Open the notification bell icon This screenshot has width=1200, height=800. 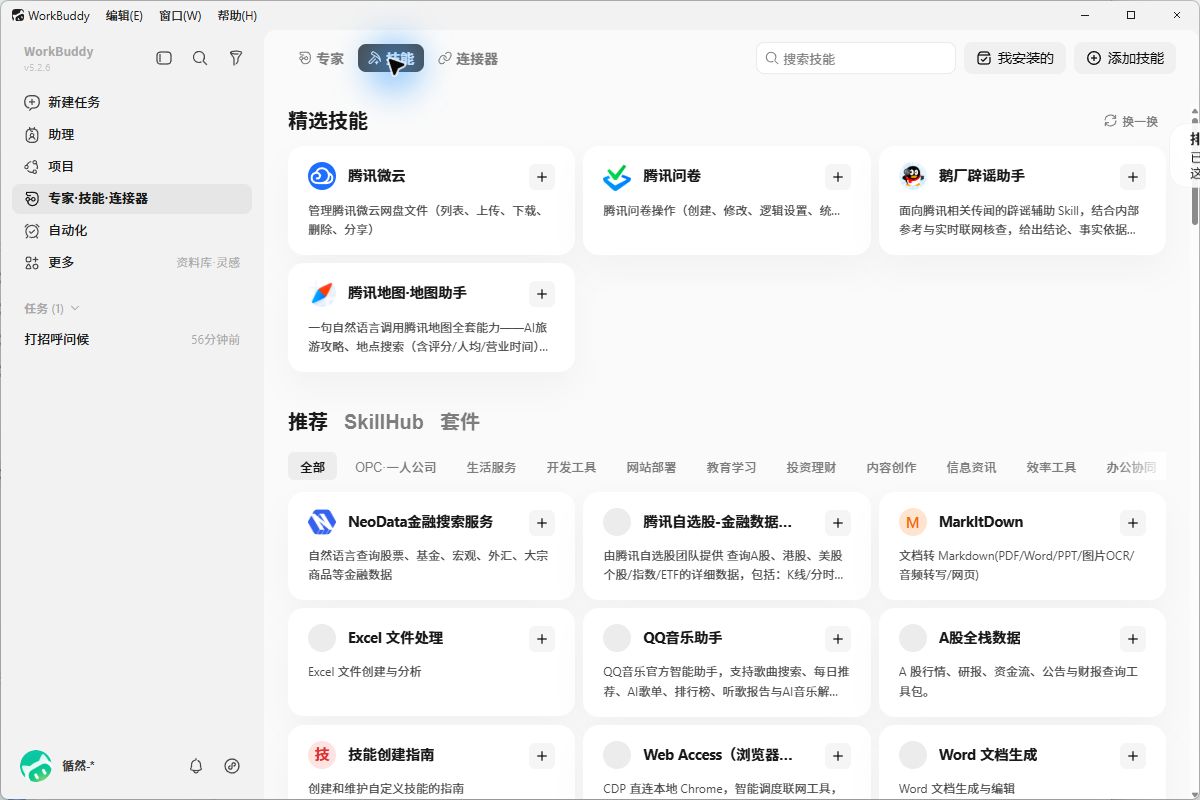pyautogui.click(x=196, y=766)
